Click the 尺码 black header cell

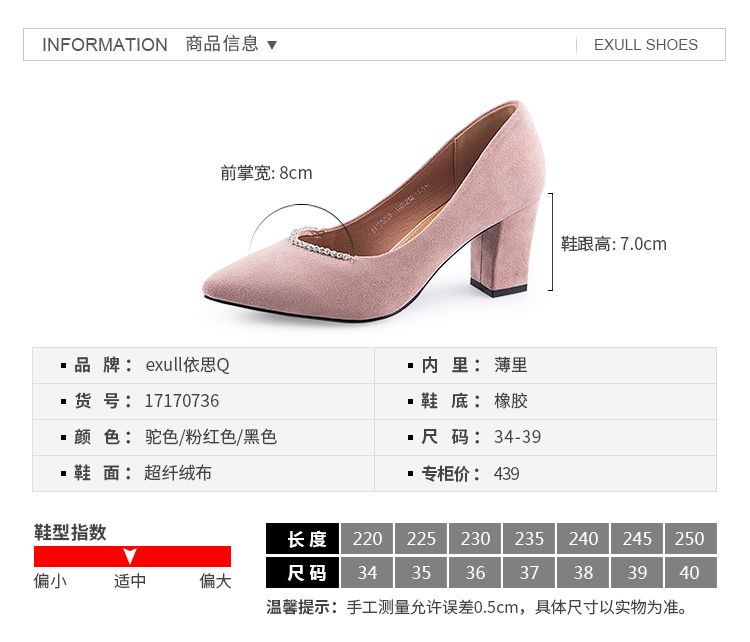pyautogui.click(x=302, y=573)
